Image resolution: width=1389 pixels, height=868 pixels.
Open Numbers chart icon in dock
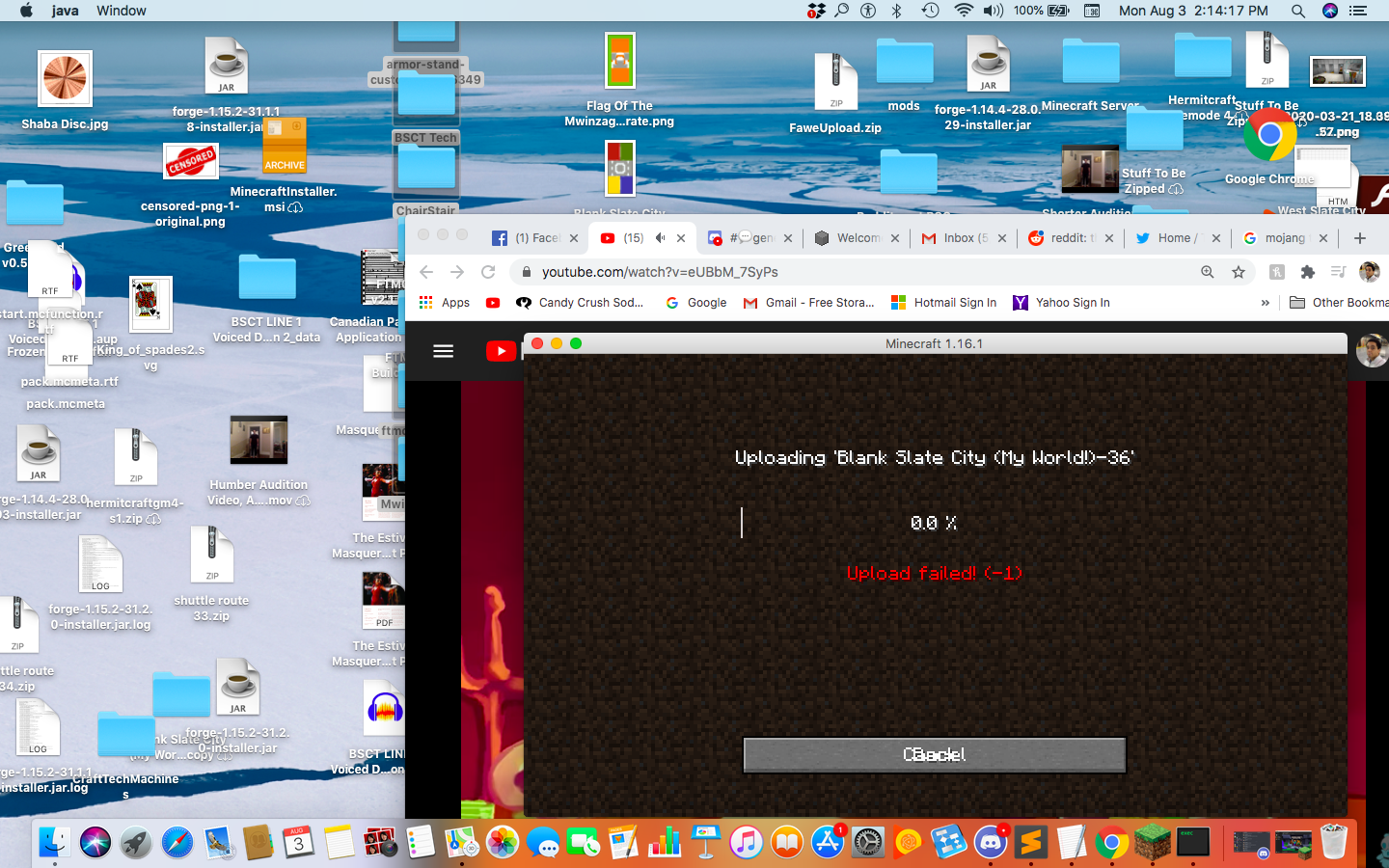pos(665,842)
